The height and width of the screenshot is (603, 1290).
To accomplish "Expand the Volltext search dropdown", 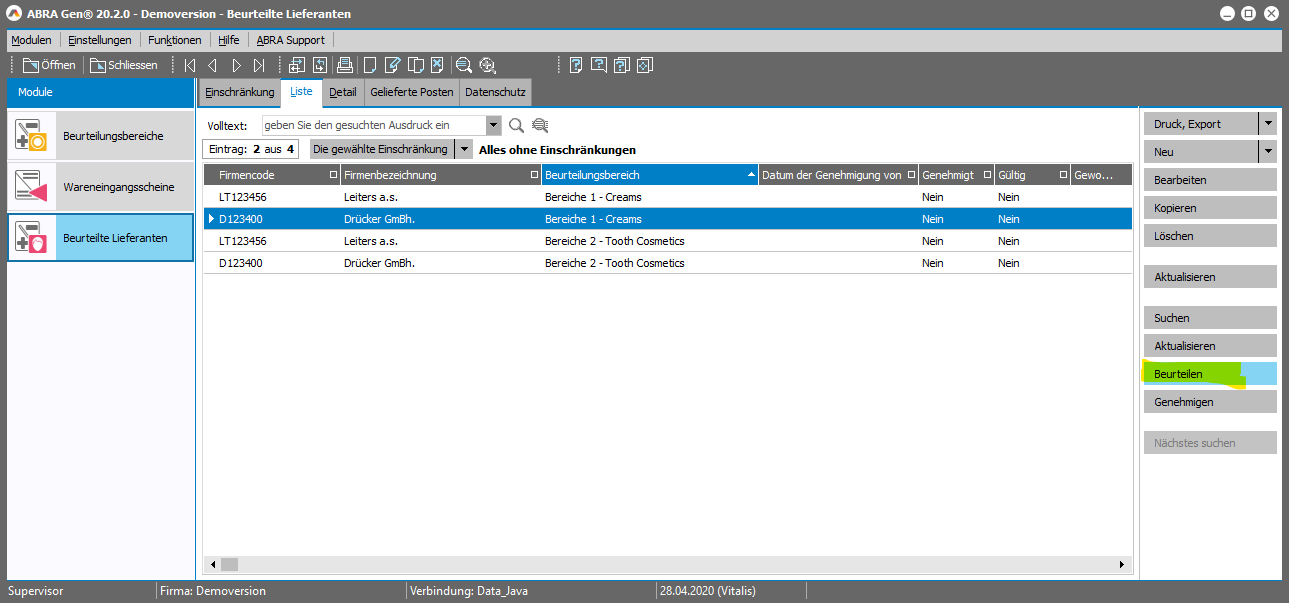I will (x=493, y=125).
